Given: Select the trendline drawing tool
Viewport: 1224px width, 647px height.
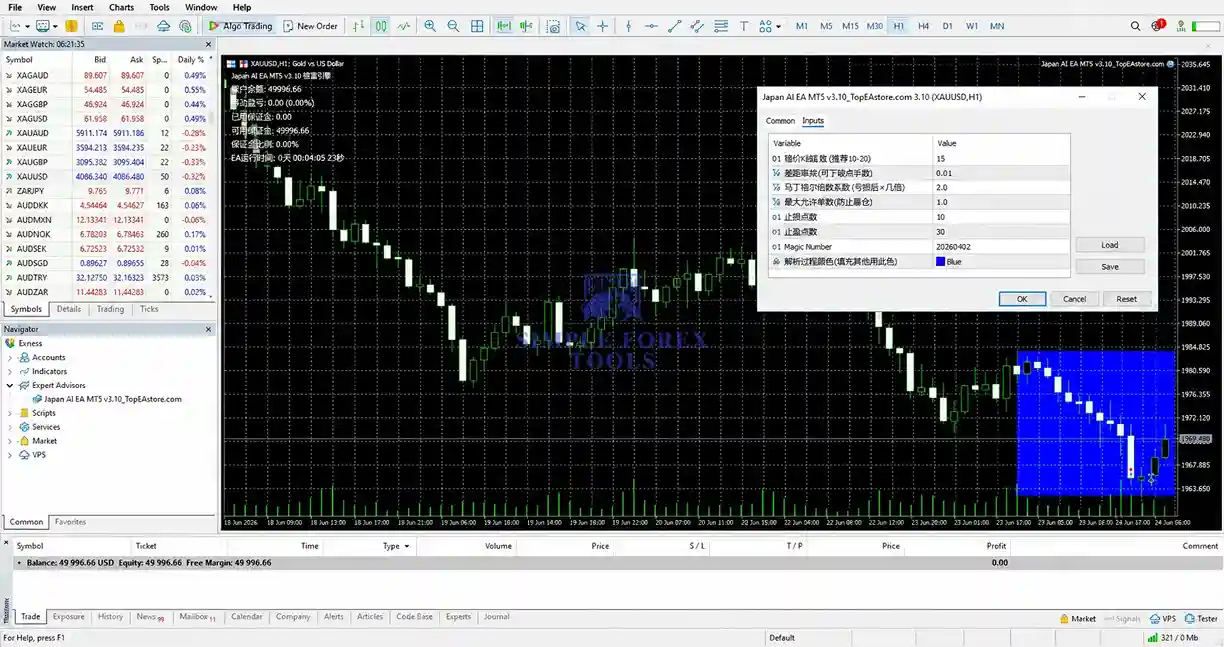Looking at the screenshot, I should (x=675, y=26).
